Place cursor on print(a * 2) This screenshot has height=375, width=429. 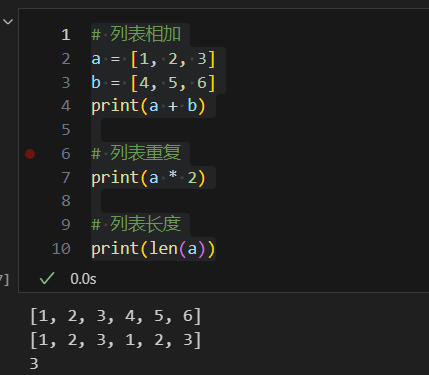coord(148,178)
